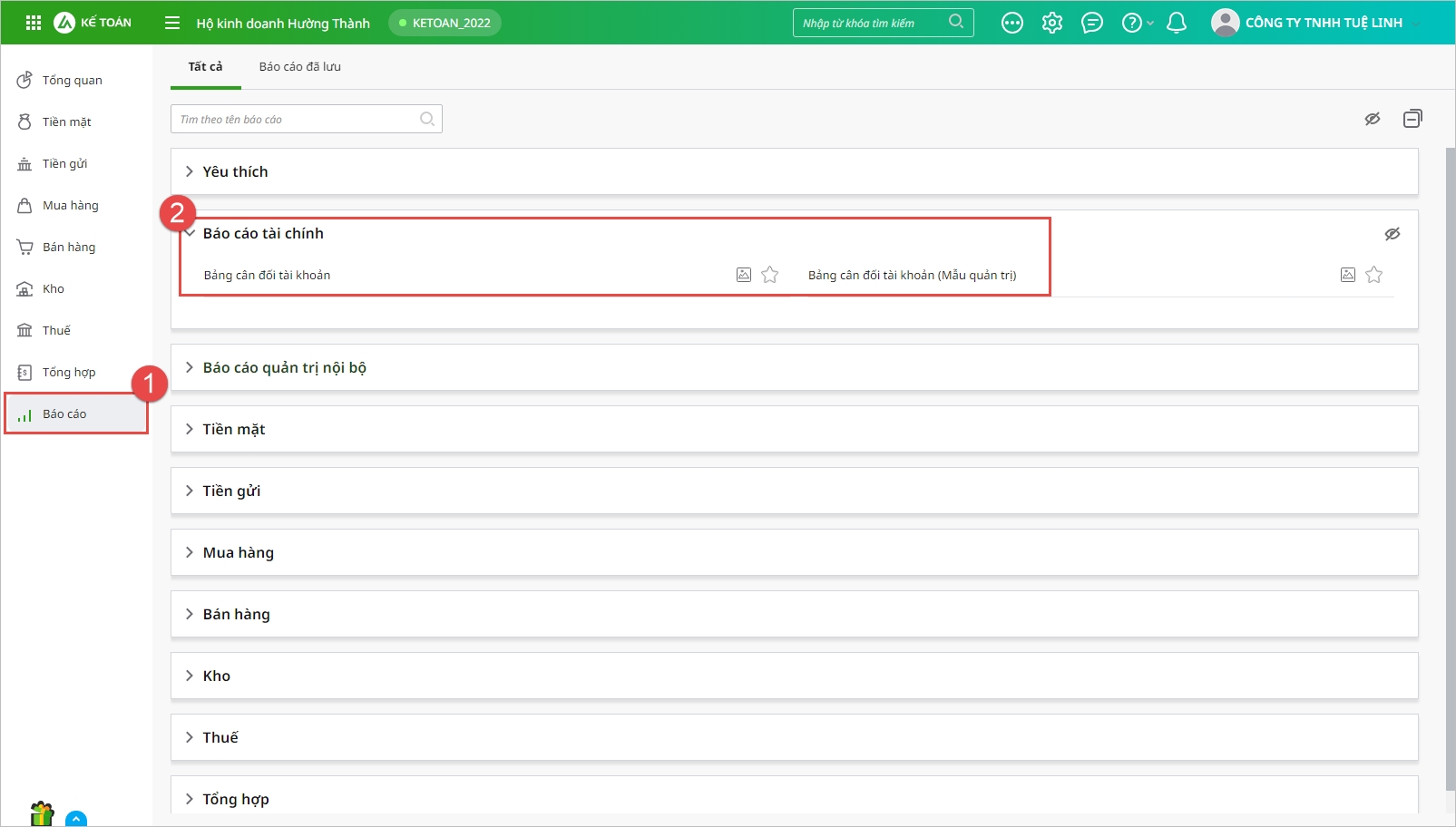Collapse the Báo cáo tài chính section
The height and width of the screenshot is (827, 1456).
(x=191, y=233)
